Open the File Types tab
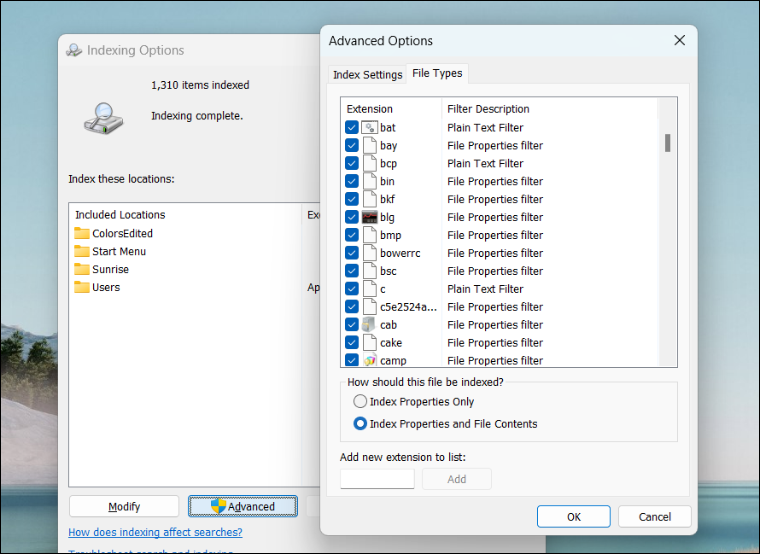 pos(437,73)
